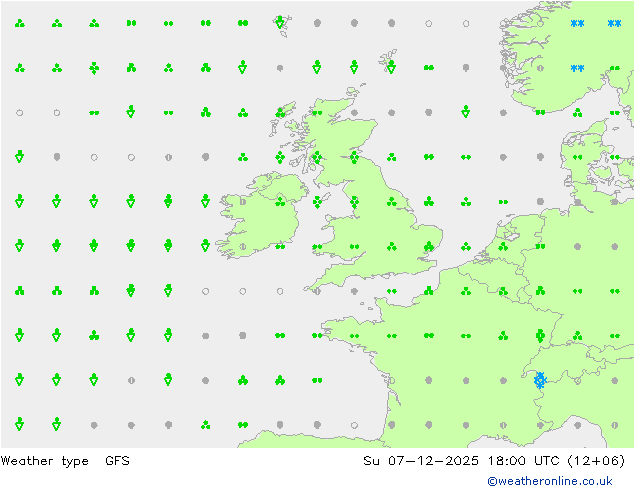Select the grey cloud symbol in southwest Ireland

(x=243, y=246)
